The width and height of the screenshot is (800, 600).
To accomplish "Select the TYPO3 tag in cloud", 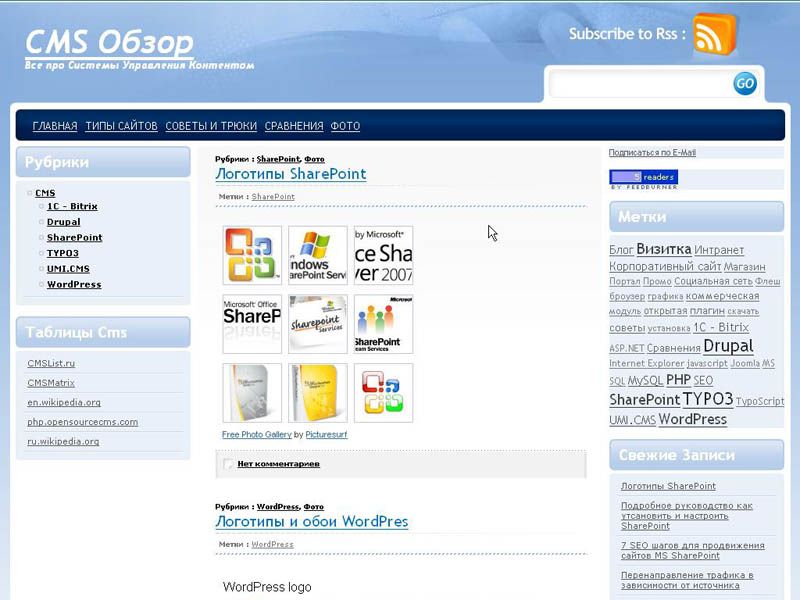I will point(708,399).
